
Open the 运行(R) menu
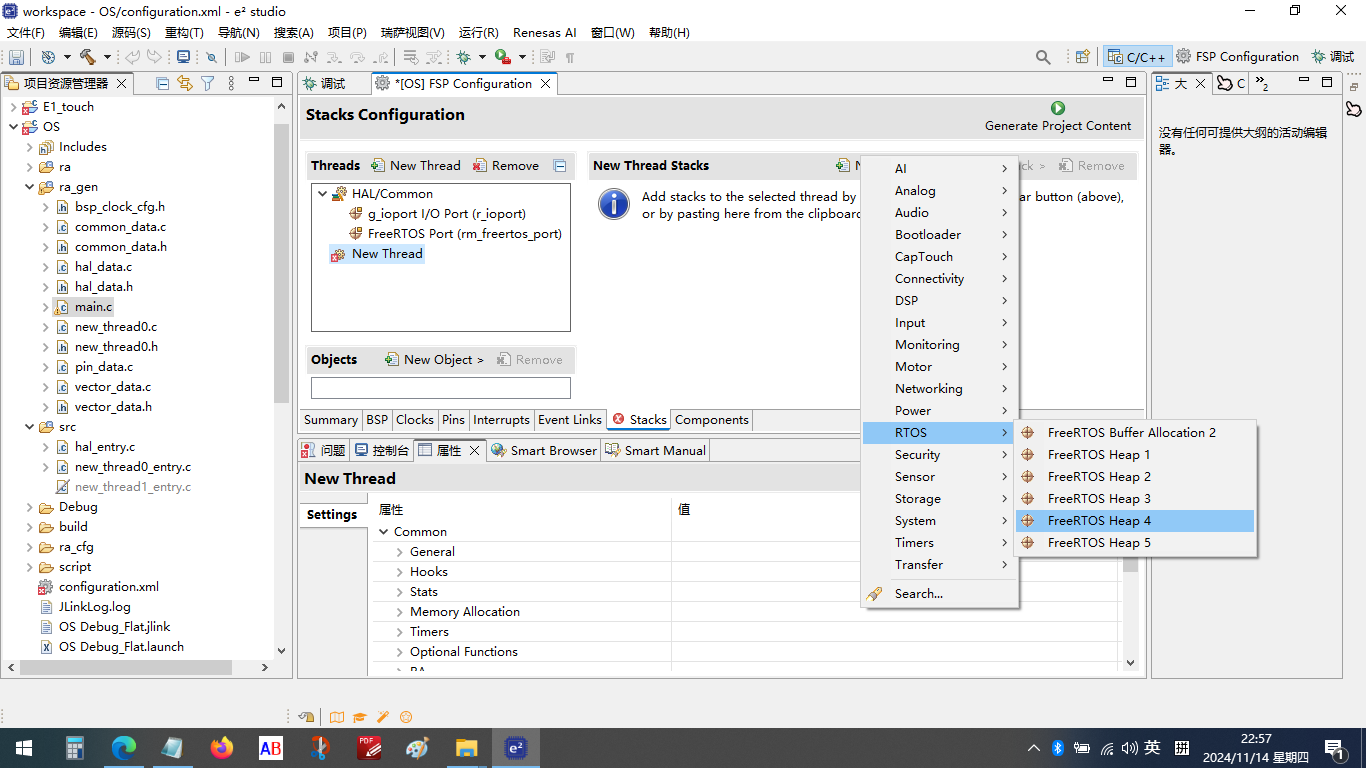(x=479, y=32)
